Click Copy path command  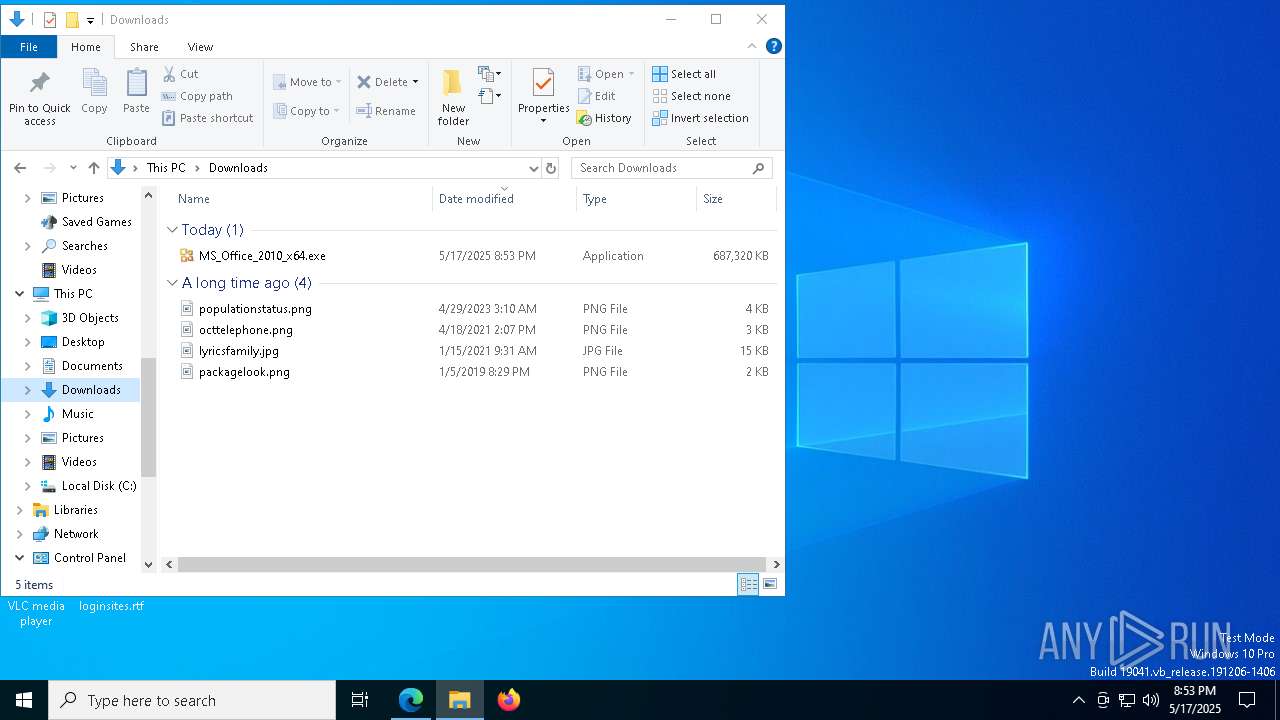[x=197, y=96]
